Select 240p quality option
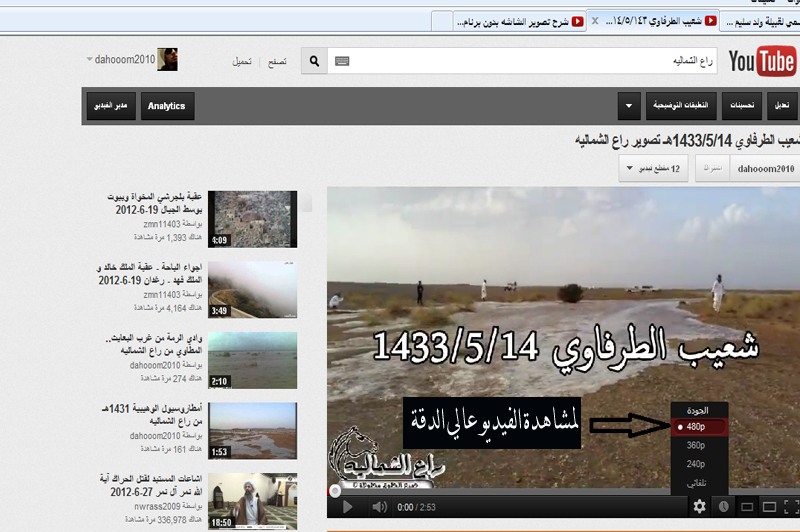The height and width of the screenshot is (532, 800). [696, 464]
